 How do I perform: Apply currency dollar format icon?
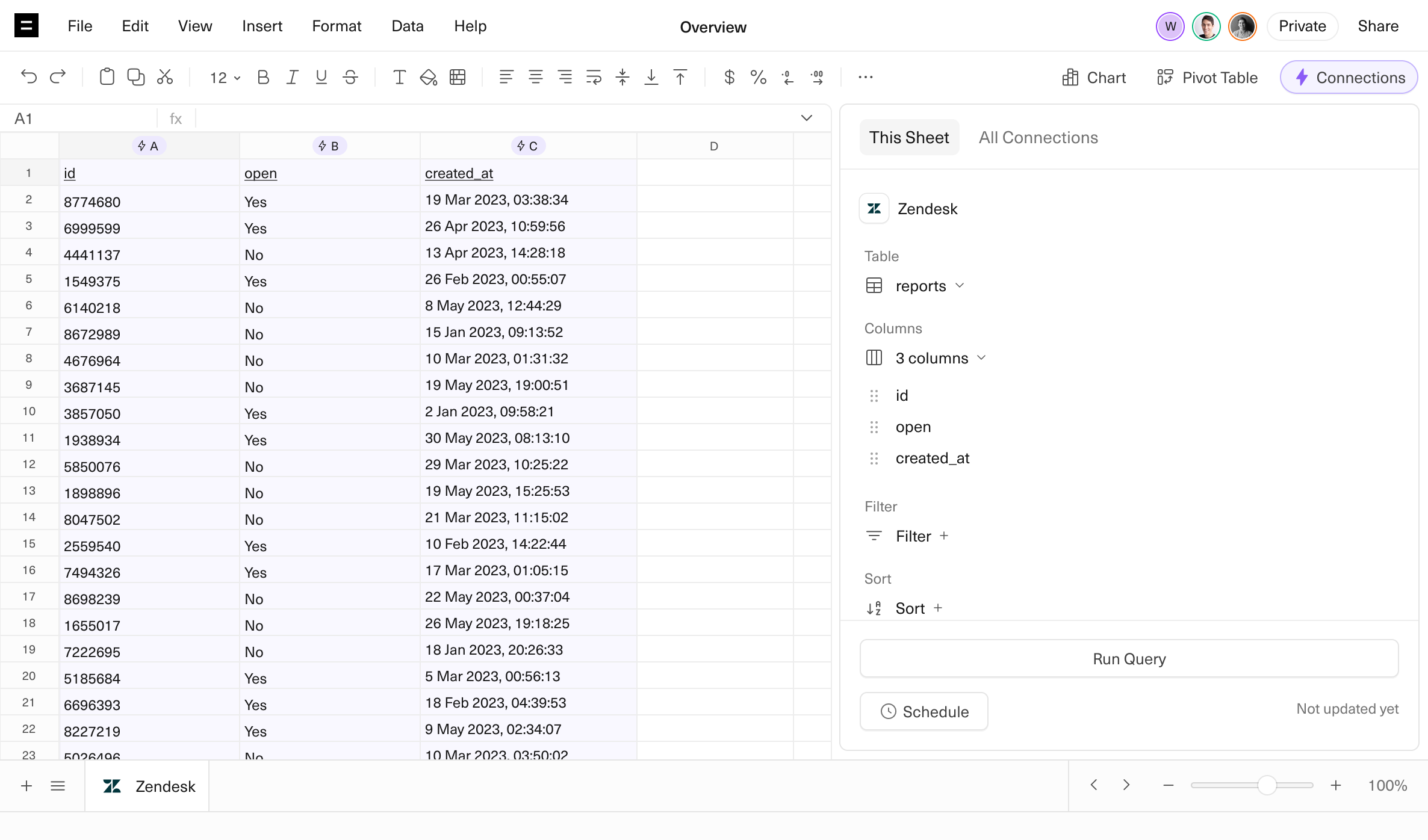729,77
